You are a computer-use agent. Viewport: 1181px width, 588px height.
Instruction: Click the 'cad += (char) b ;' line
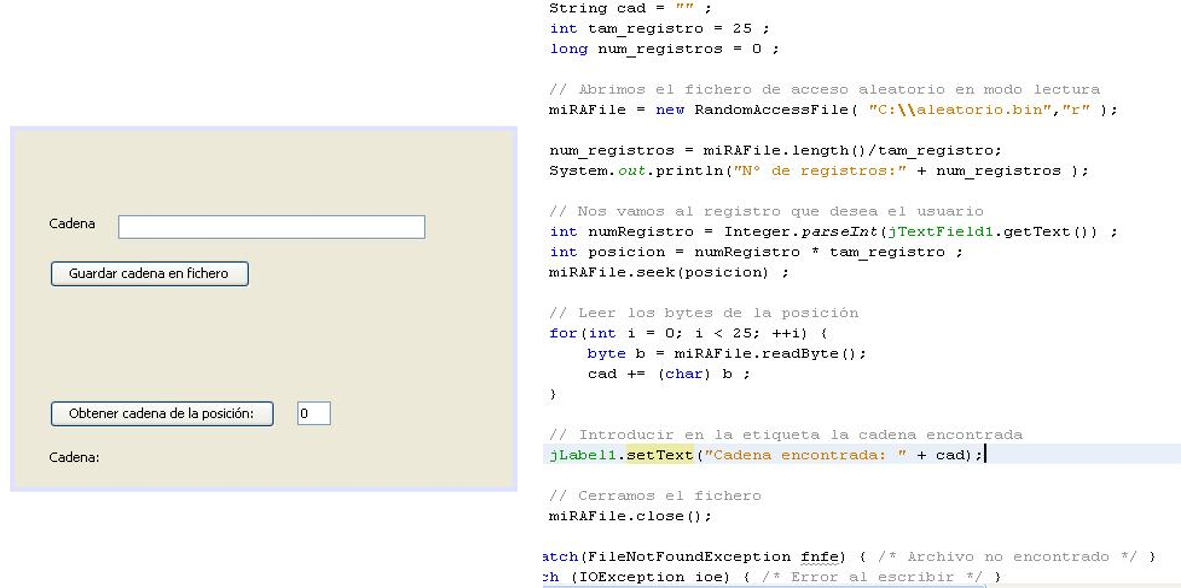[x=668, y=373]
